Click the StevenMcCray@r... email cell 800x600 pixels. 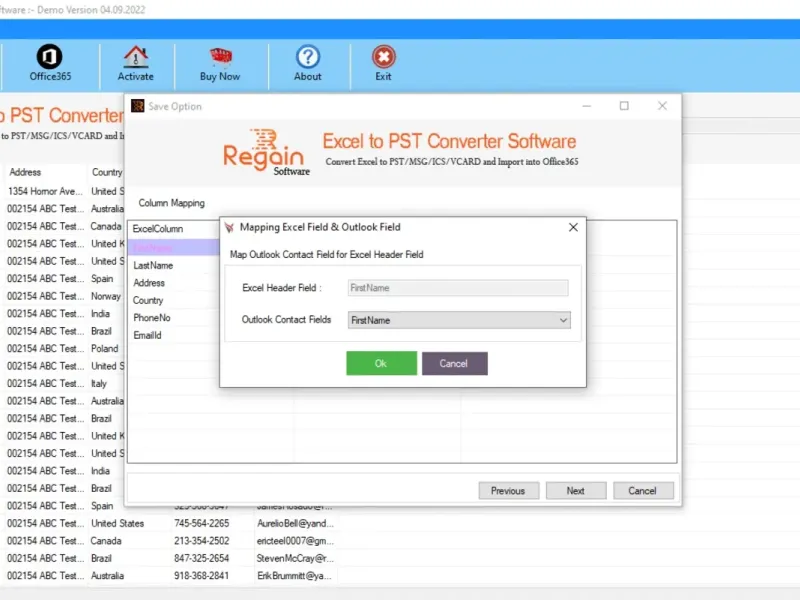click(x=295, y=558)
